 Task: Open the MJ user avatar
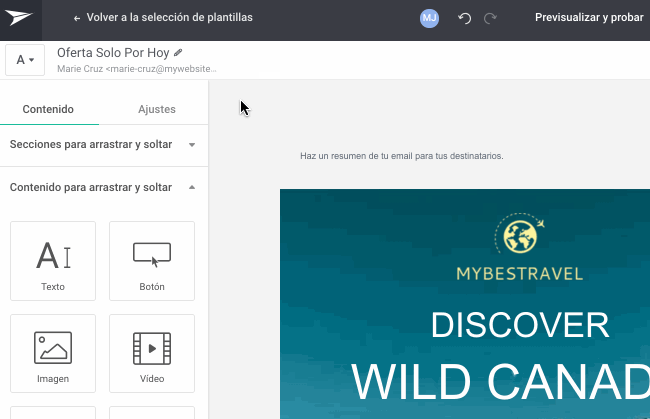coord(429,18)
